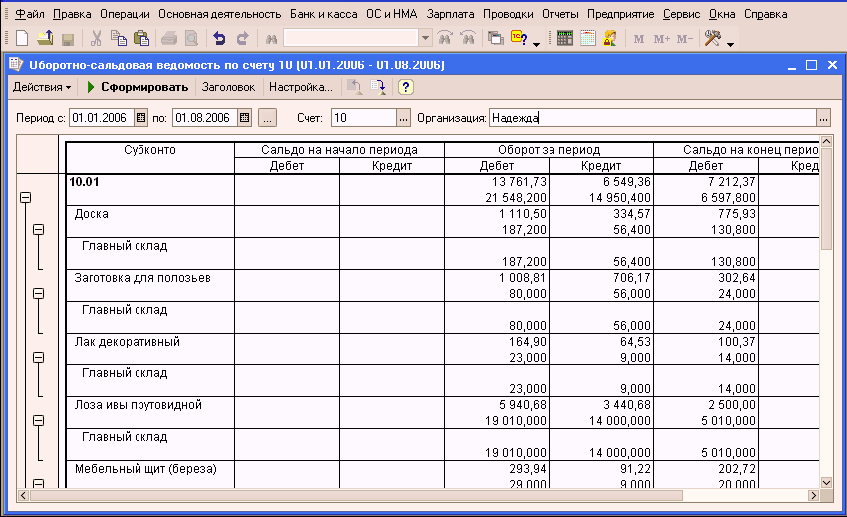Open the calendar icon in main toolbar

pyautogui.click(x=587, y=39)
